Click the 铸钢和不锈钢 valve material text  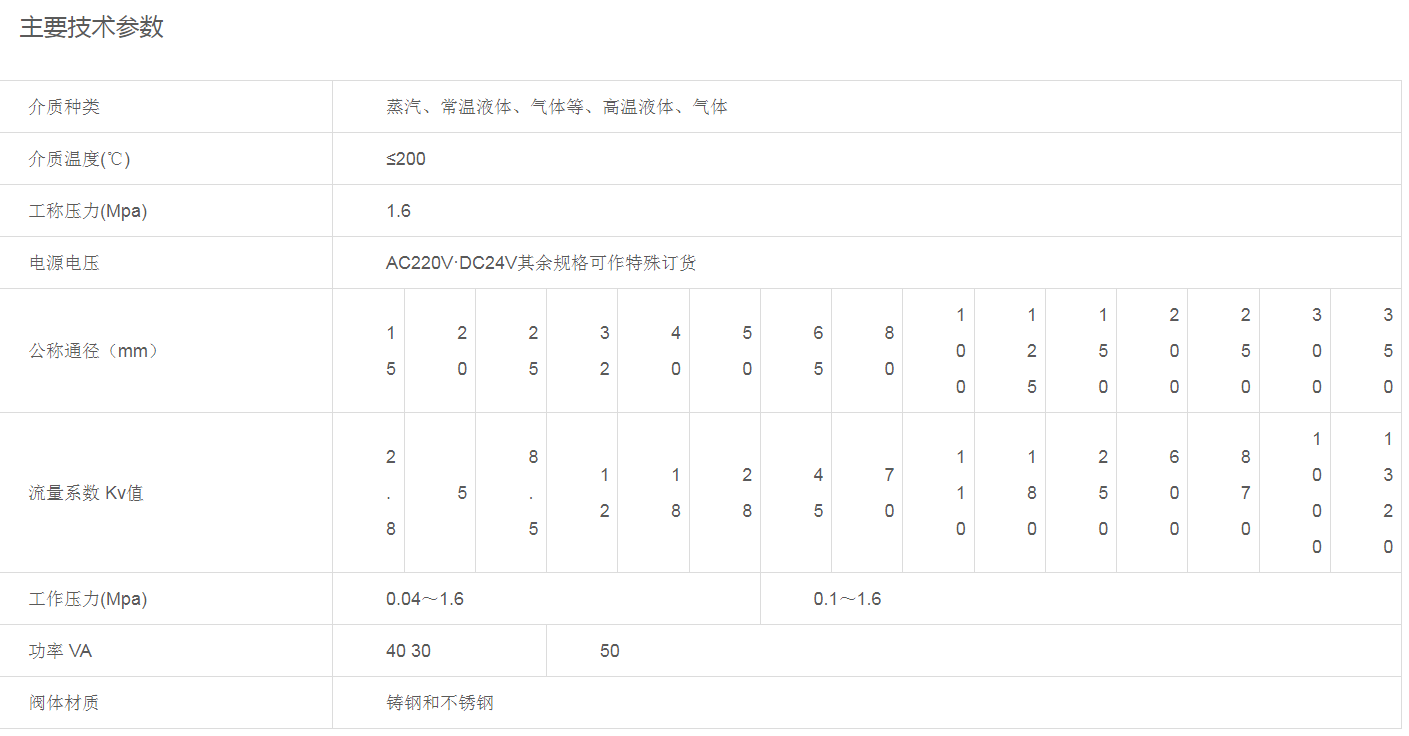tap(440, 703)
